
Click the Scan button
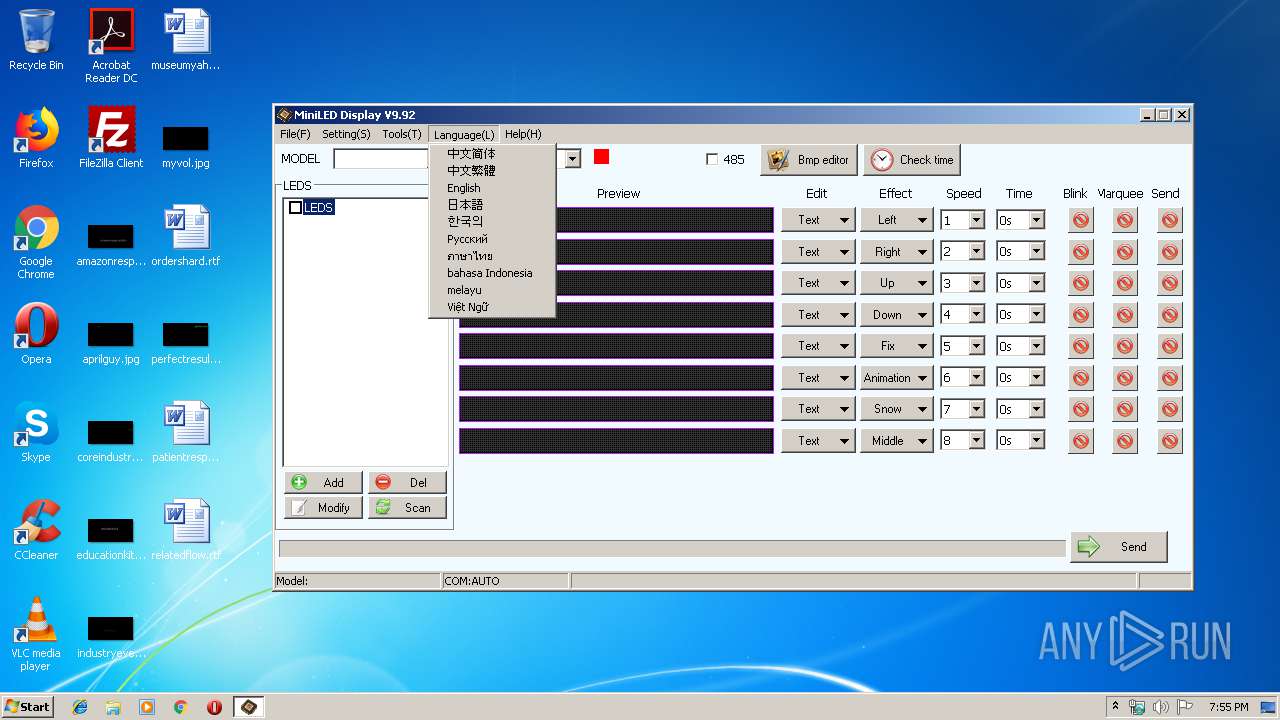click(x=407, y=508)
